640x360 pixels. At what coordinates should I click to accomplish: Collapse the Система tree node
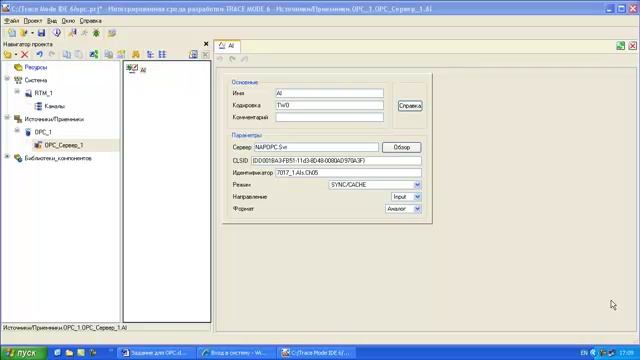point(7,78)
